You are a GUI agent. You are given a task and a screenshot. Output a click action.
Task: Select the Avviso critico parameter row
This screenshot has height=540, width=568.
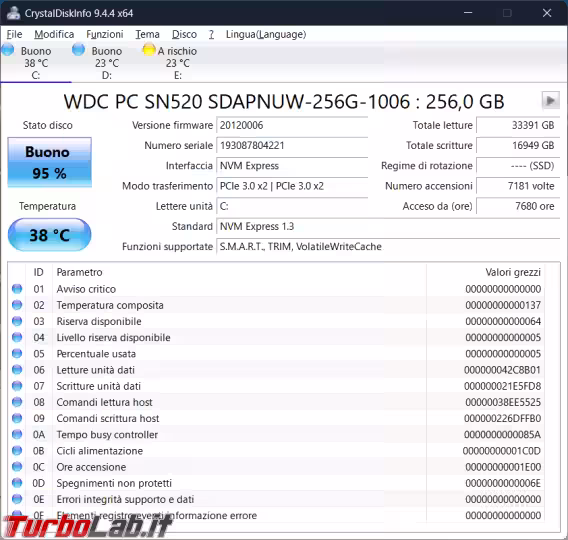tap(276, 289)
